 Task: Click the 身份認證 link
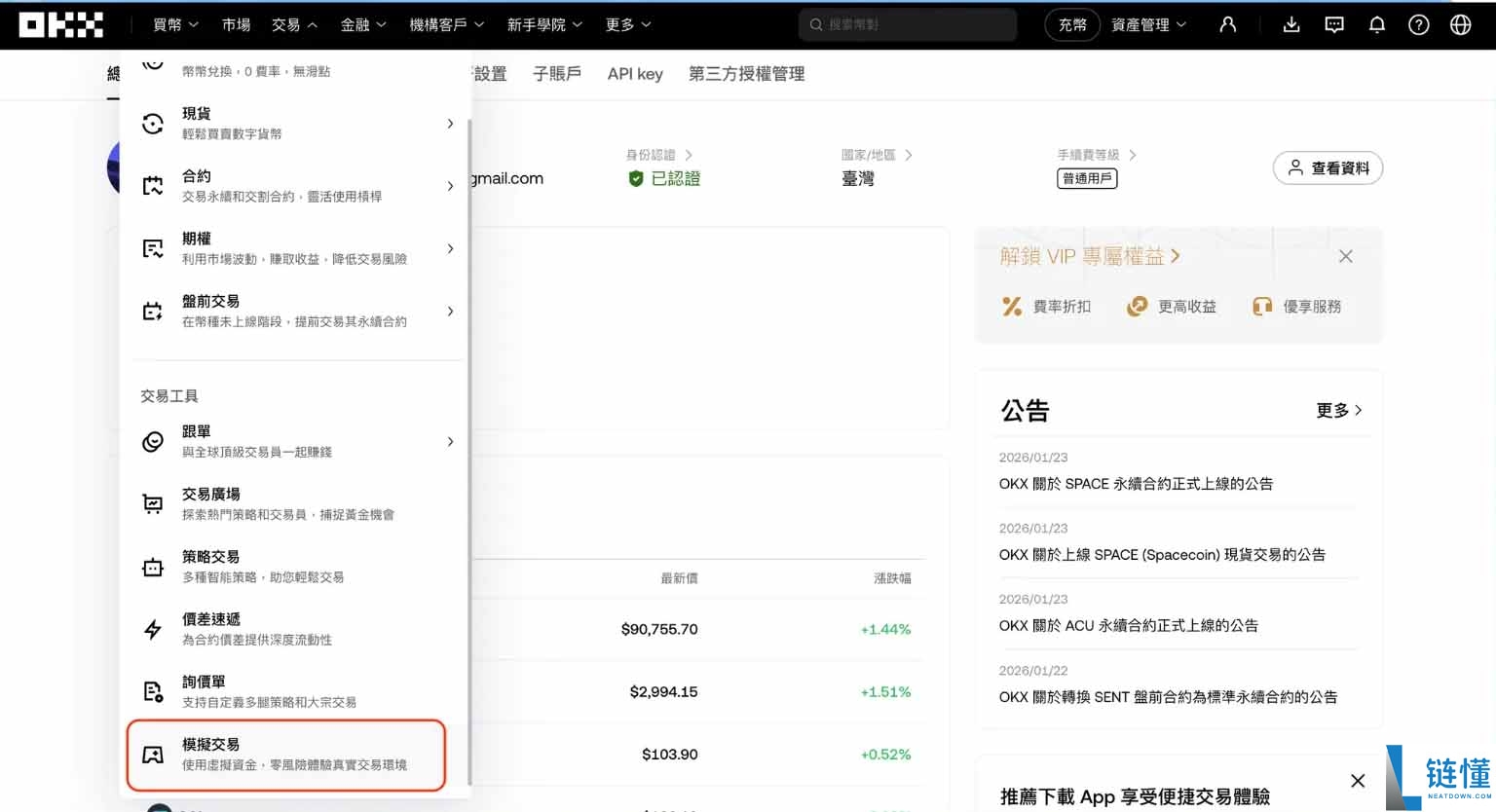point(659,155)
